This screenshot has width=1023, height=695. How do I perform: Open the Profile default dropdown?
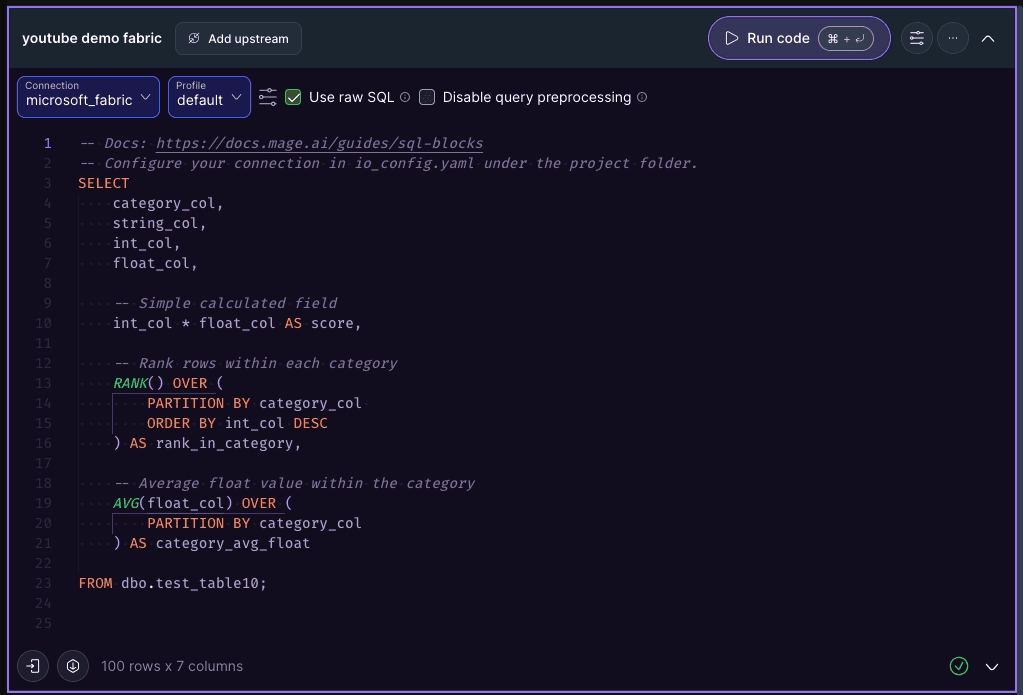click(209, 97)
